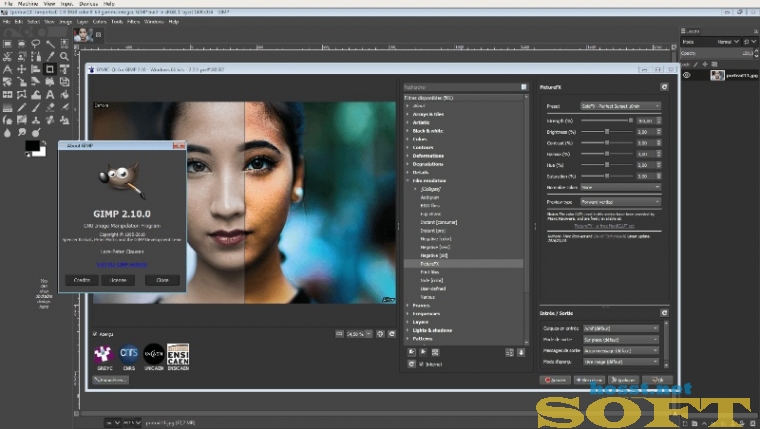Select the PictureFX filter in the list
The width and height of the screenshot is (760, 429).
463,264
